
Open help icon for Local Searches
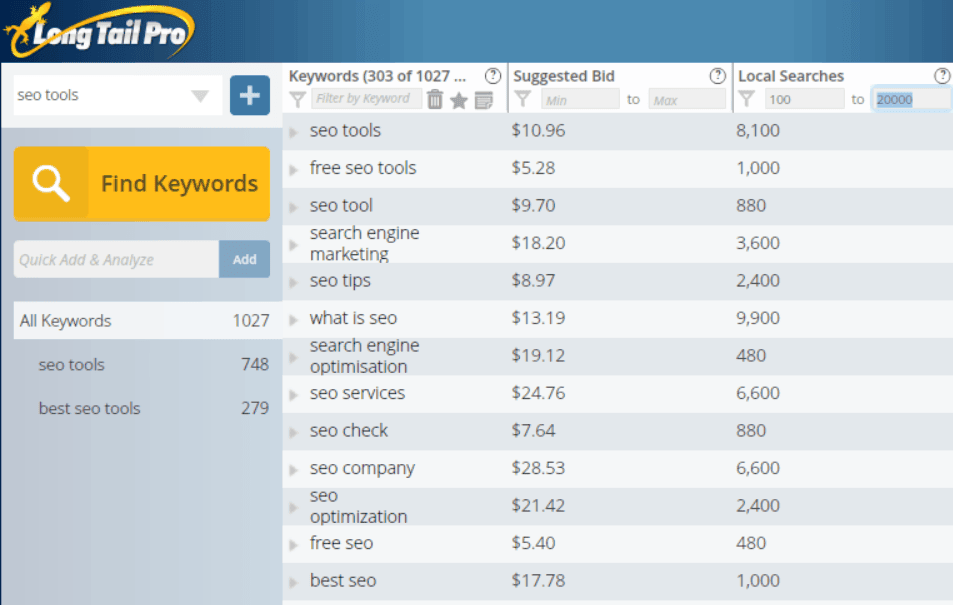(x=942, y=76)
